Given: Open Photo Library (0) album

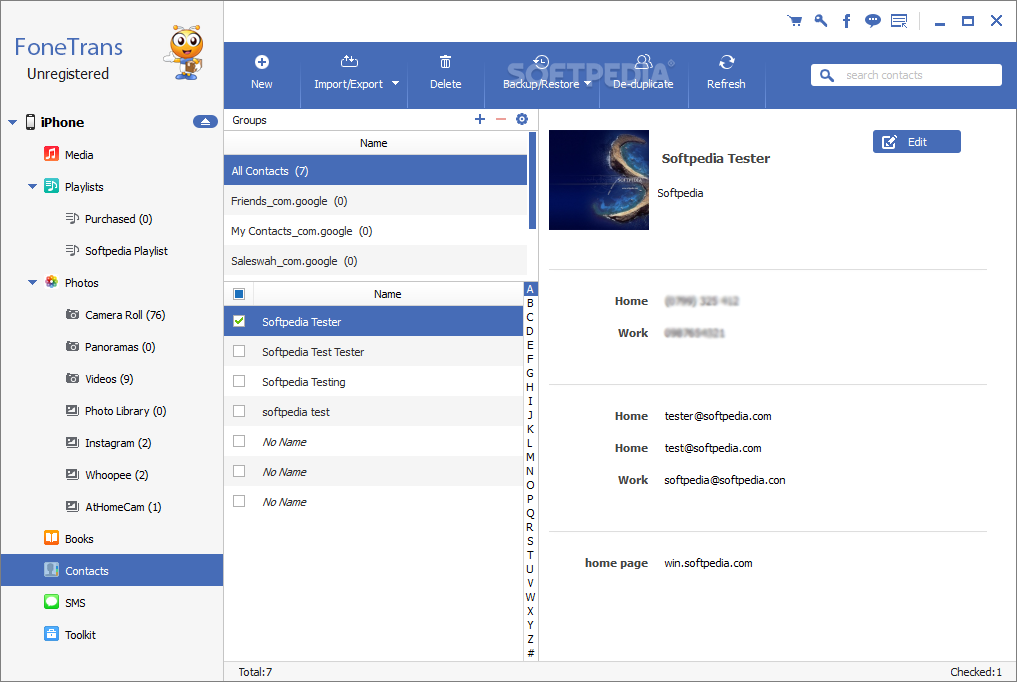Looking at the screenshot, I should (x=125, y=411).
